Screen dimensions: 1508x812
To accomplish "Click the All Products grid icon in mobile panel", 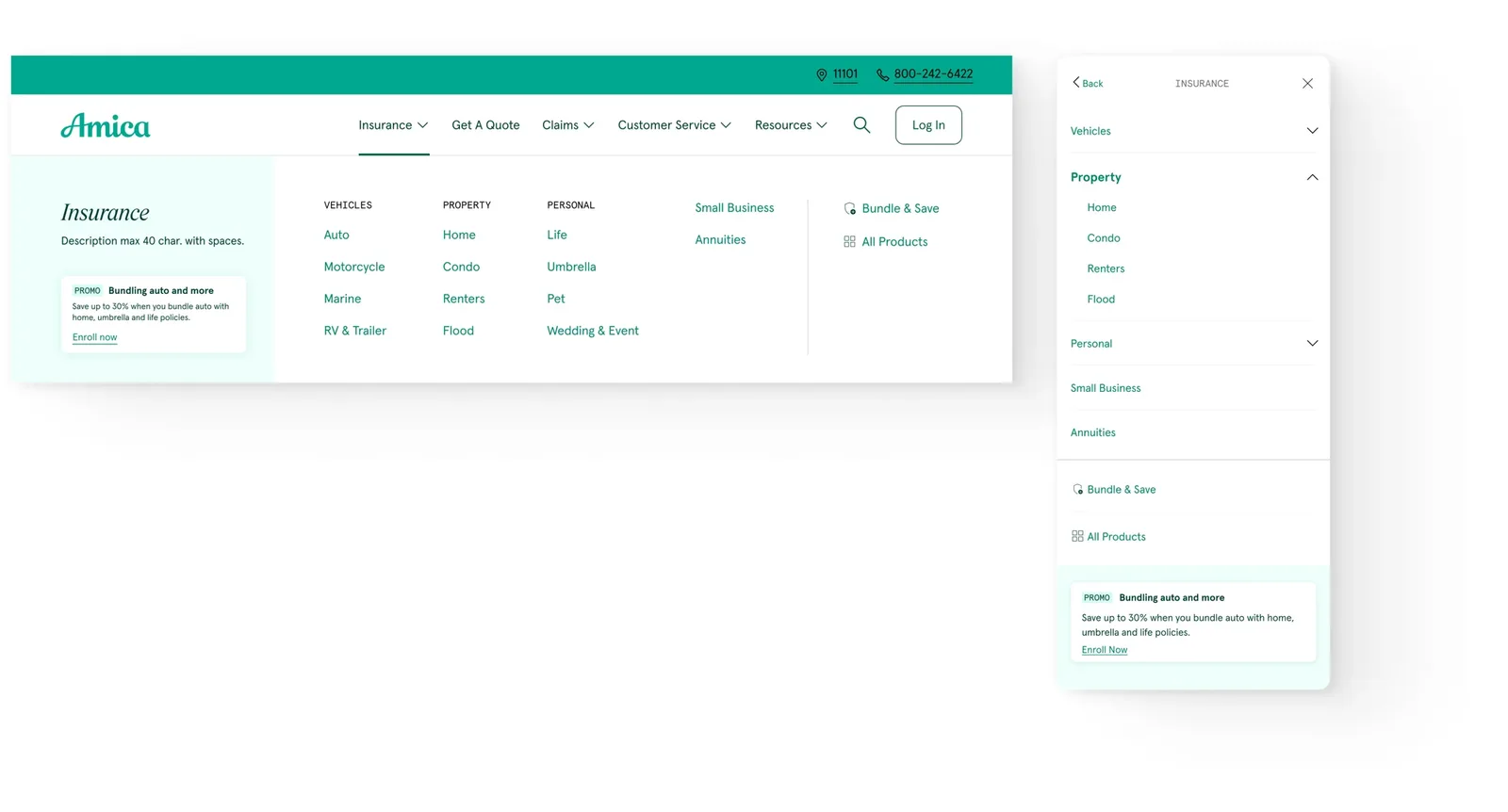I will 1077,536.
